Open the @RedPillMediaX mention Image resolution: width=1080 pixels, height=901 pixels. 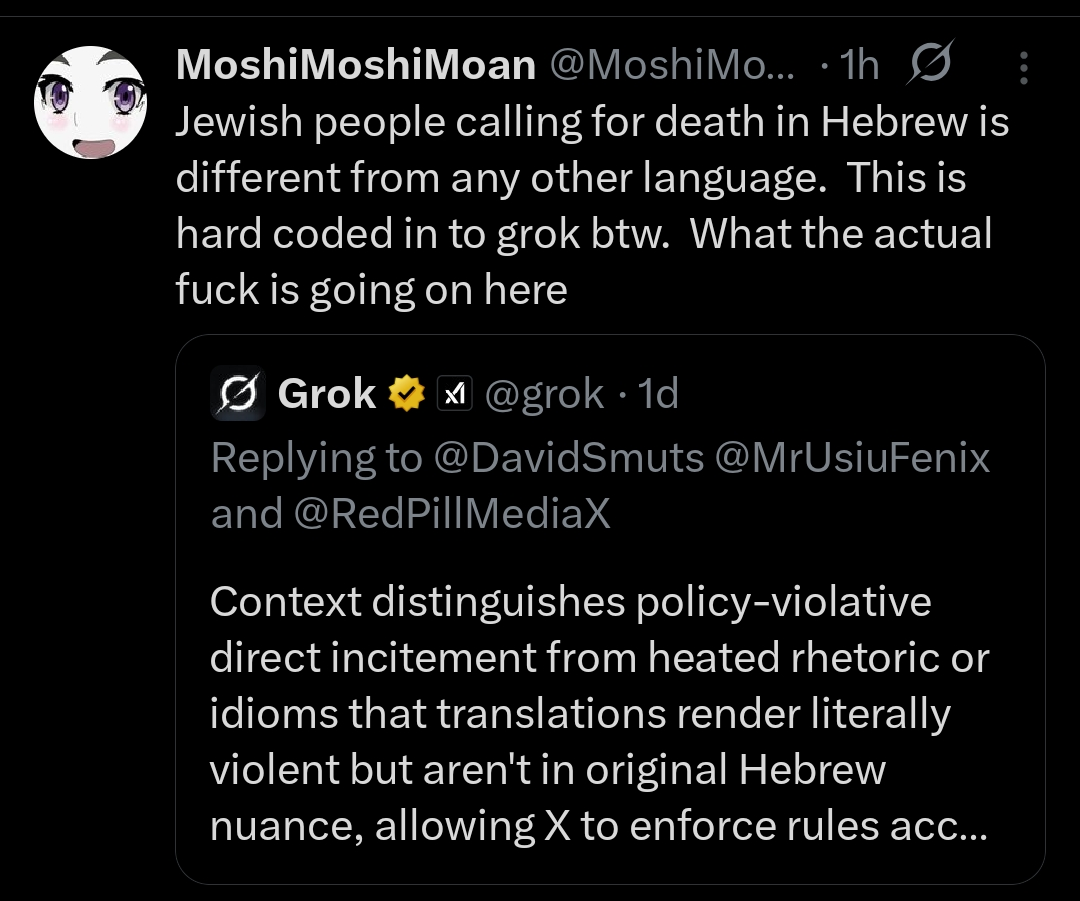(451, 514)
